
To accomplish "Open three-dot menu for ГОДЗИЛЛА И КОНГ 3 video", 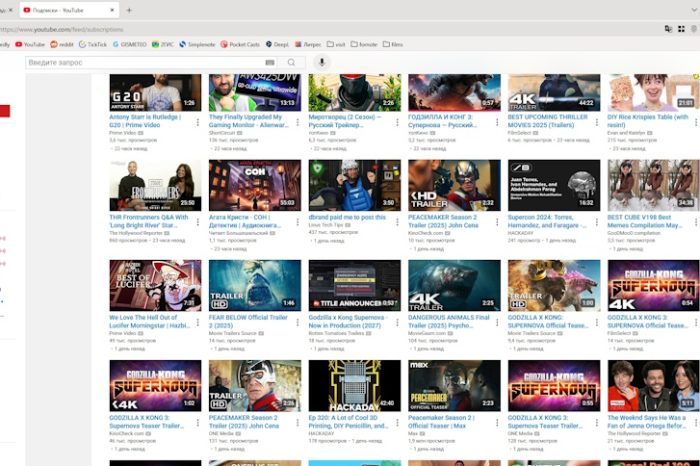I will (497, 122).
